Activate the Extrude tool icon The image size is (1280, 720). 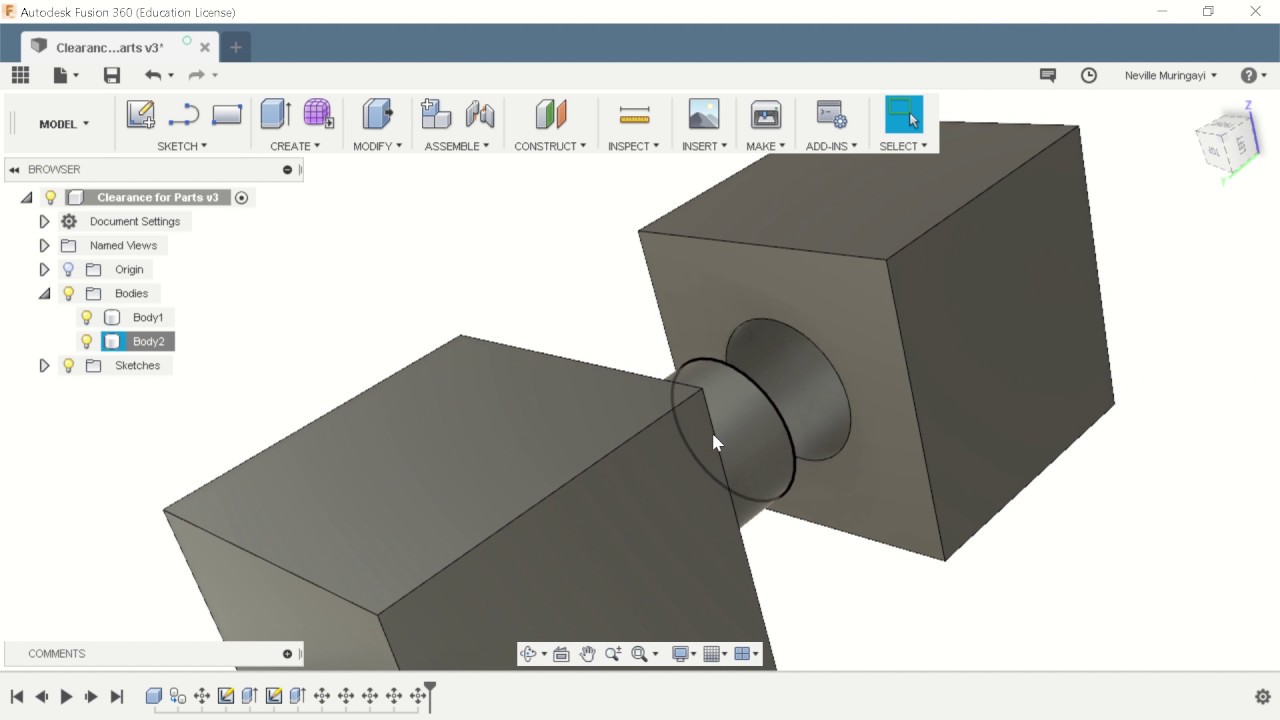(275, 114)
